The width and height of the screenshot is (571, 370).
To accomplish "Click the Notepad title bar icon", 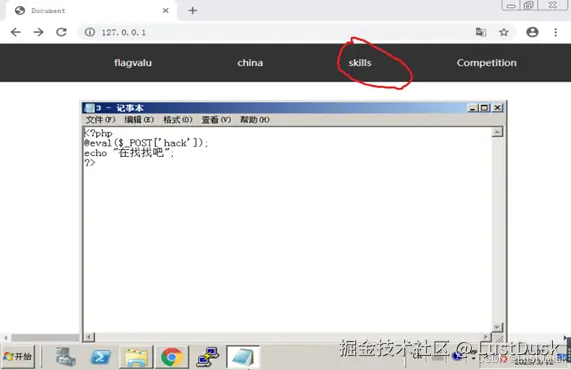I will point(90,108).
